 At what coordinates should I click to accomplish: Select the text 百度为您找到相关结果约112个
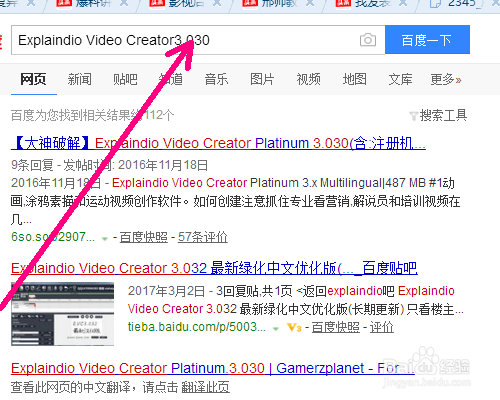(x=92, y=115)
